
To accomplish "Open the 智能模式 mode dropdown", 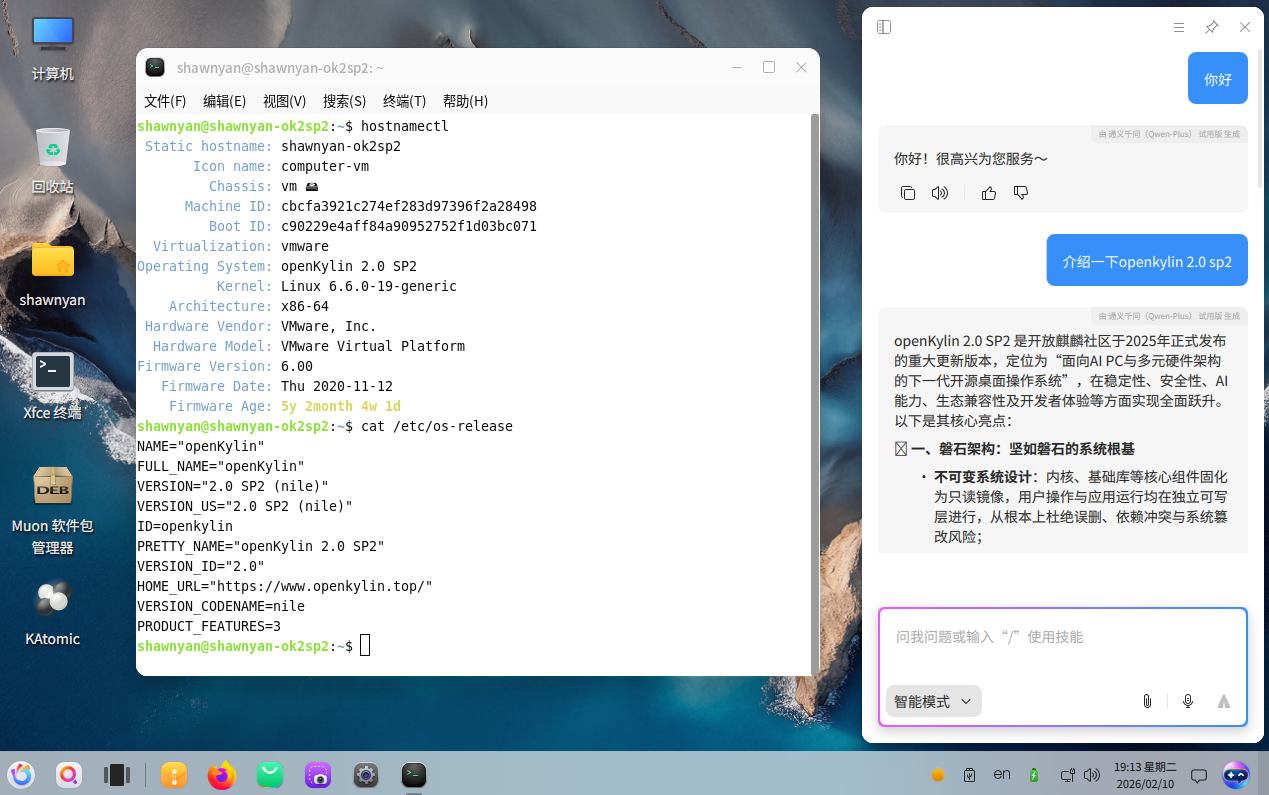I will (933, 701).
